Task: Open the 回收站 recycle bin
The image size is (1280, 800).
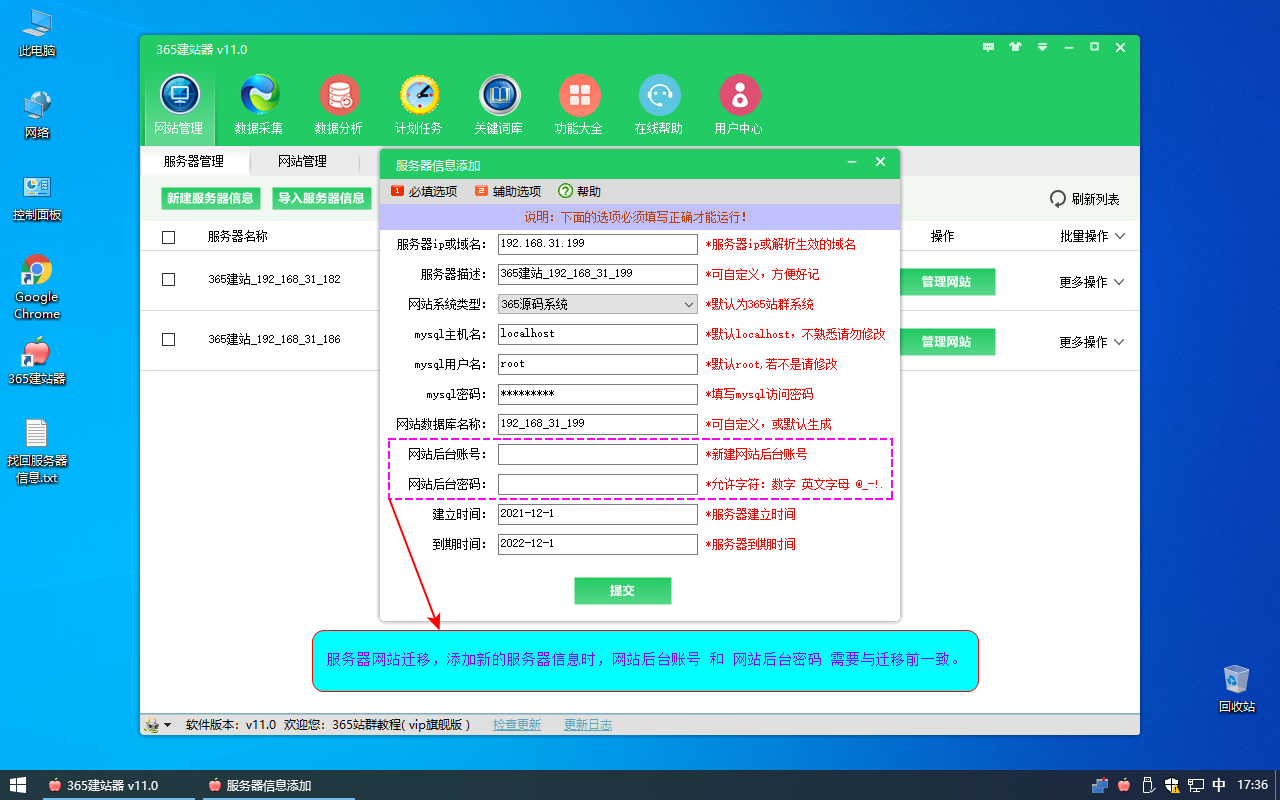Action: pyautogui.click(x=1237, y=688)
